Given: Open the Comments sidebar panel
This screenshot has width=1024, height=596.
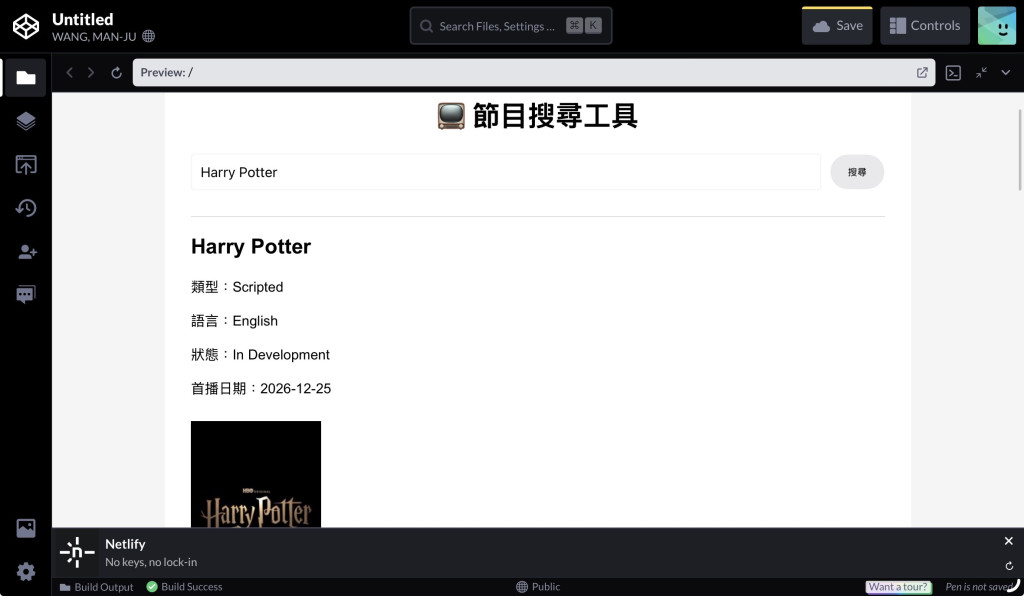Looking at the screenshot, I should point(25,295).
